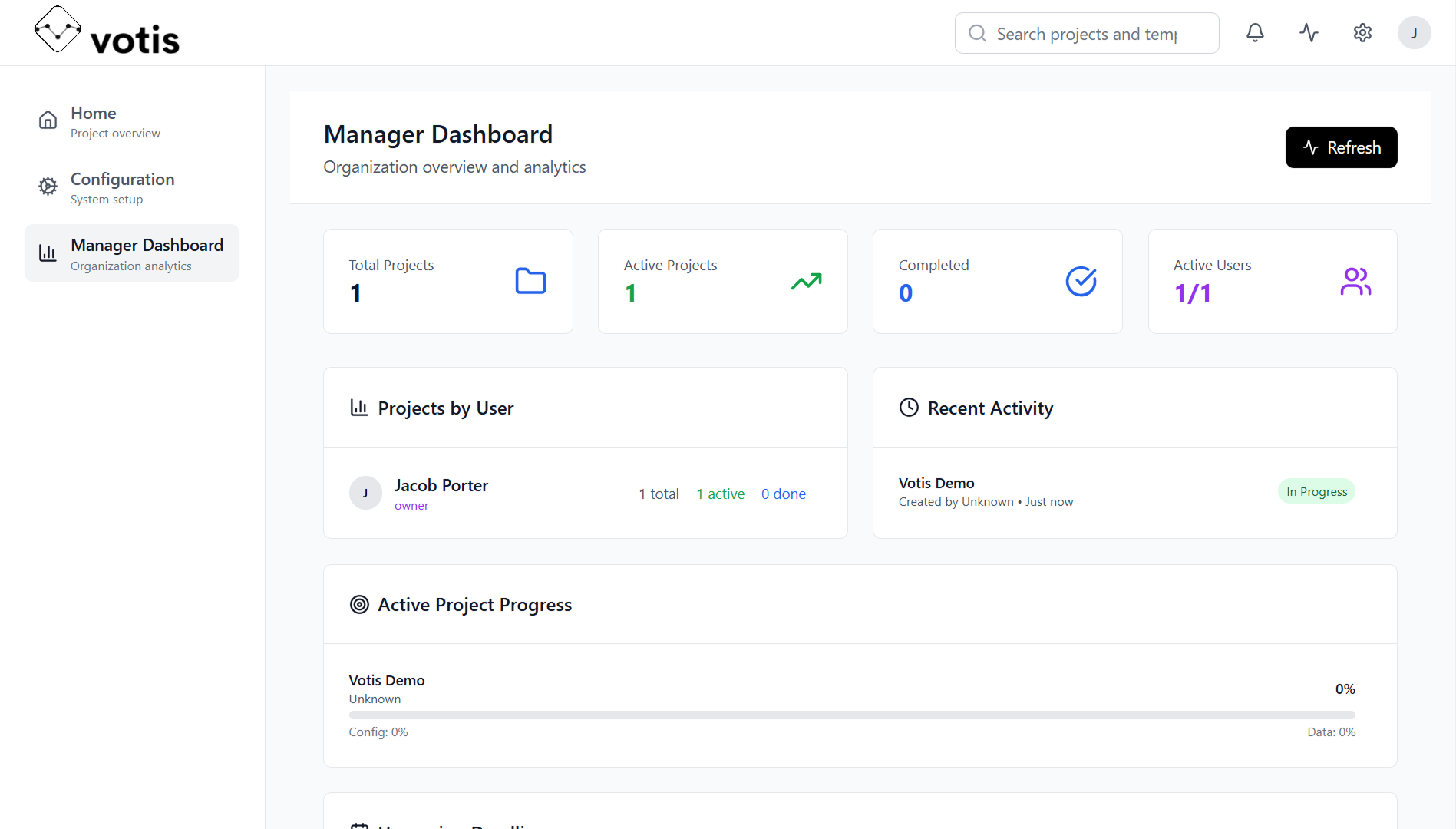Open the notifications bell
Viewport: 1456px width, 829px height.
(x=1255, y=33)
